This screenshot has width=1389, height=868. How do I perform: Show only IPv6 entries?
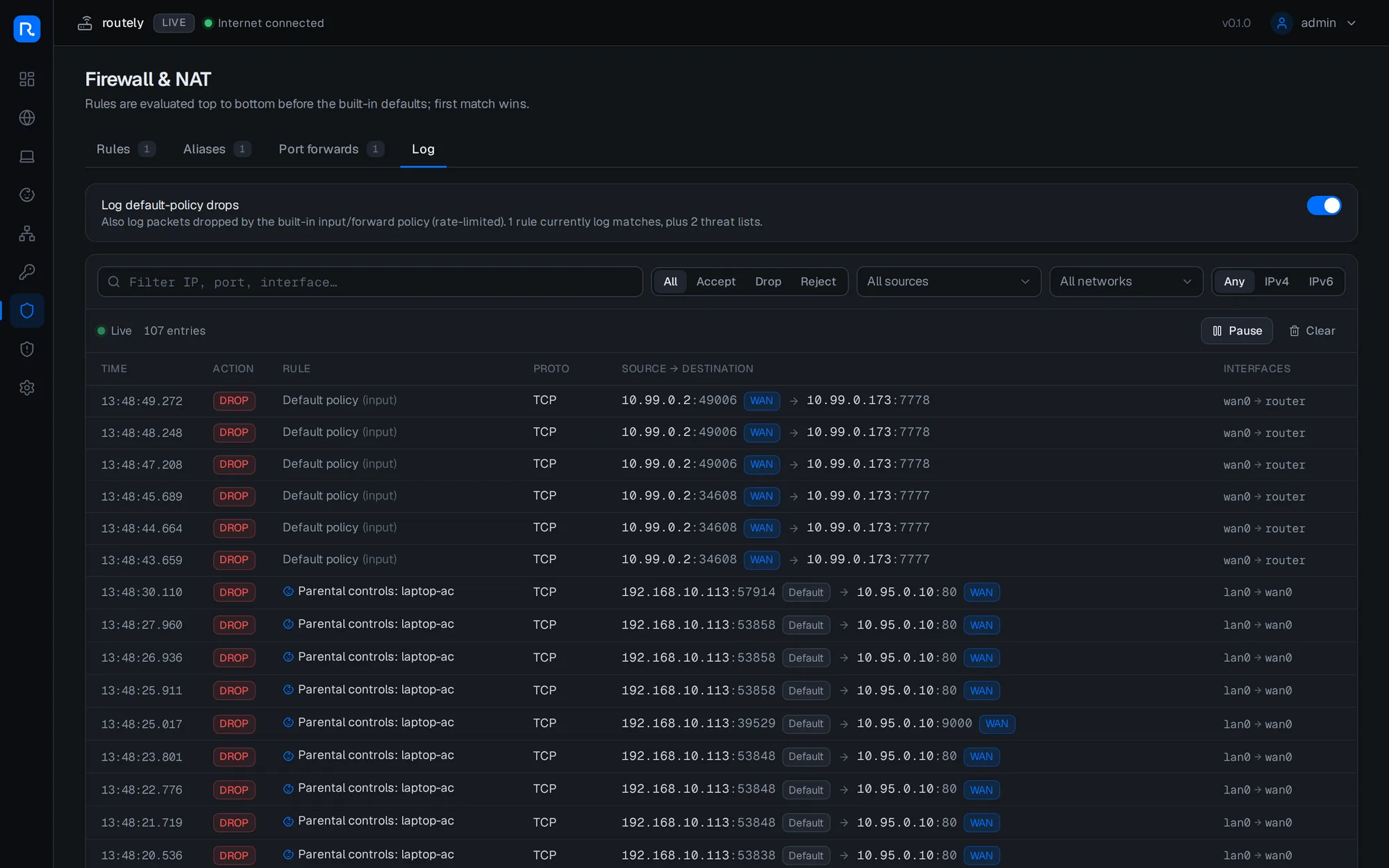(1320, 282)
